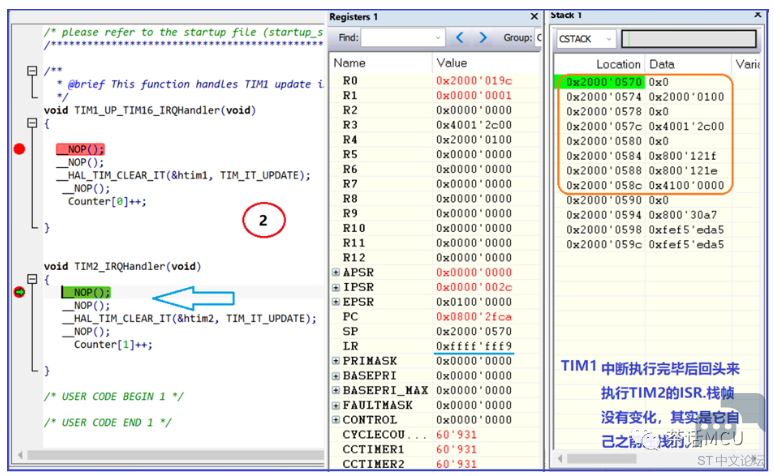Expand the IPSR register
774x476 pixels.
(x=336, y=287)
